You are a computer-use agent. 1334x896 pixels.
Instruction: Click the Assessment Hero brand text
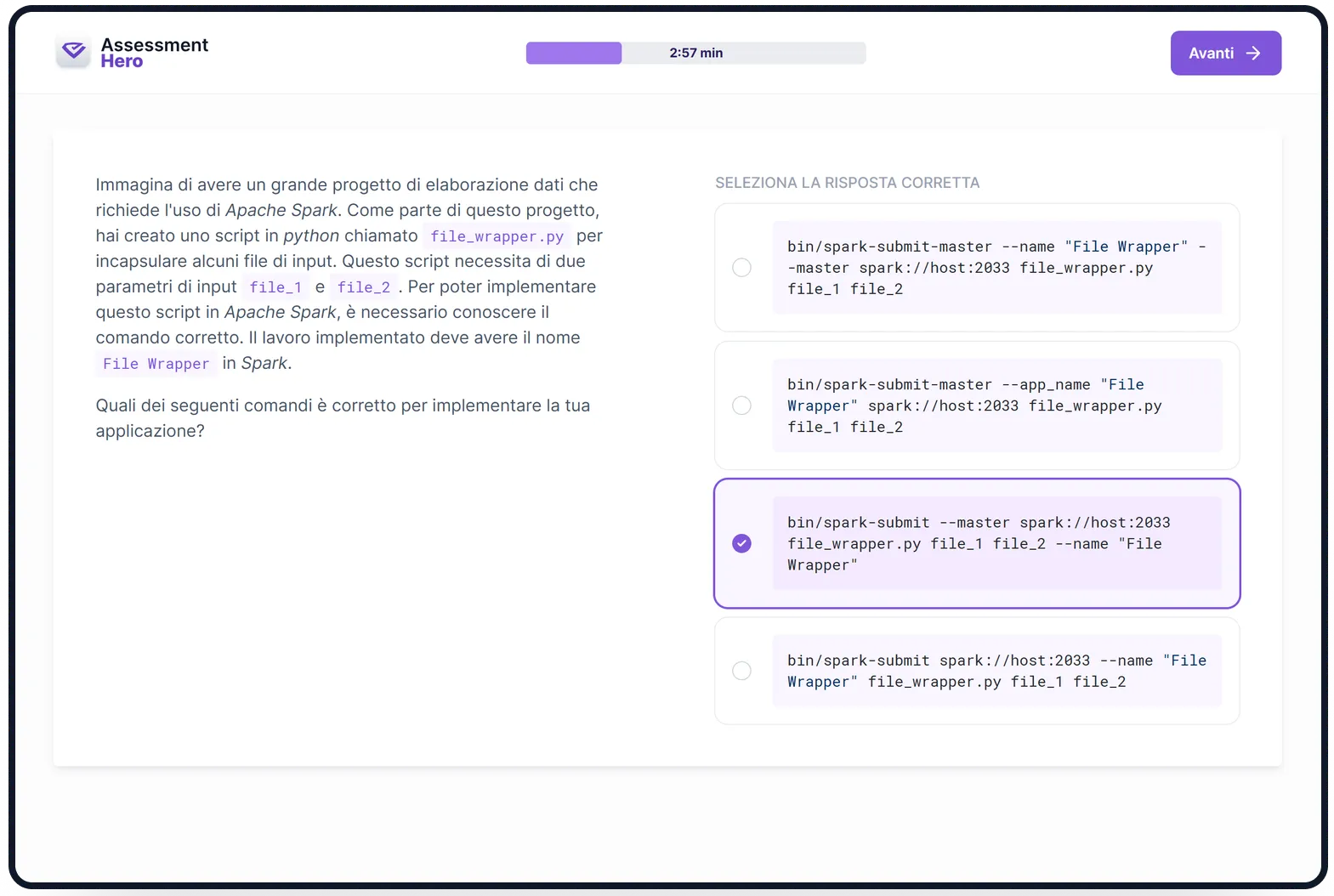pos(154,53)
